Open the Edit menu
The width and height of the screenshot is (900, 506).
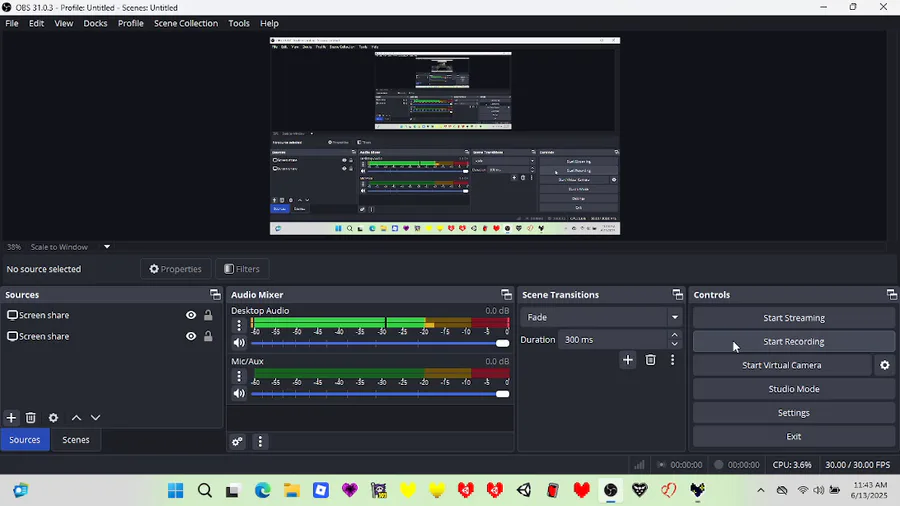[36, 24]
